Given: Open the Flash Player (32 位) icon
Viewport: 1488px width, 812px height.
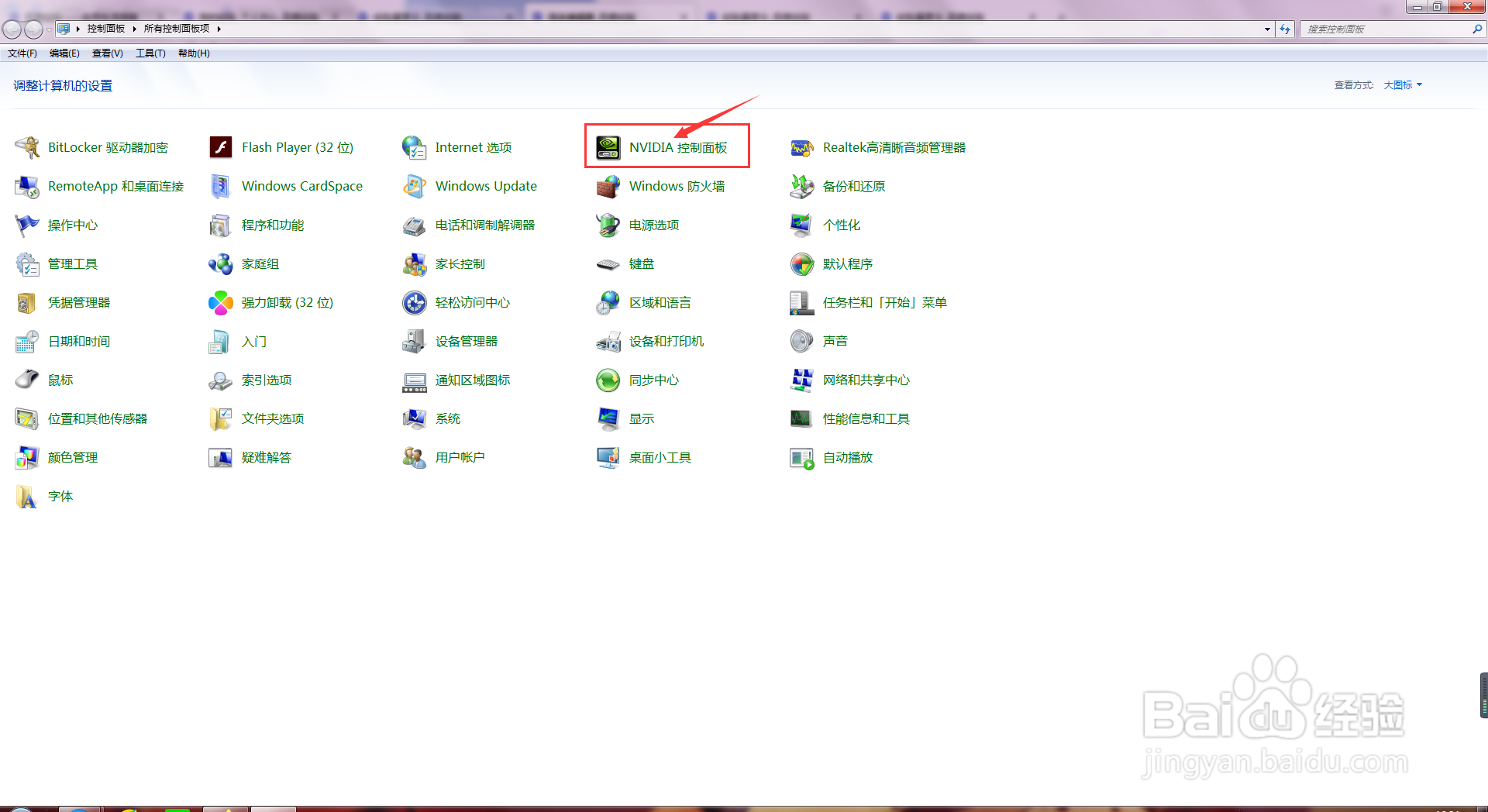Looking at the screenshot, I should point(221,147).
